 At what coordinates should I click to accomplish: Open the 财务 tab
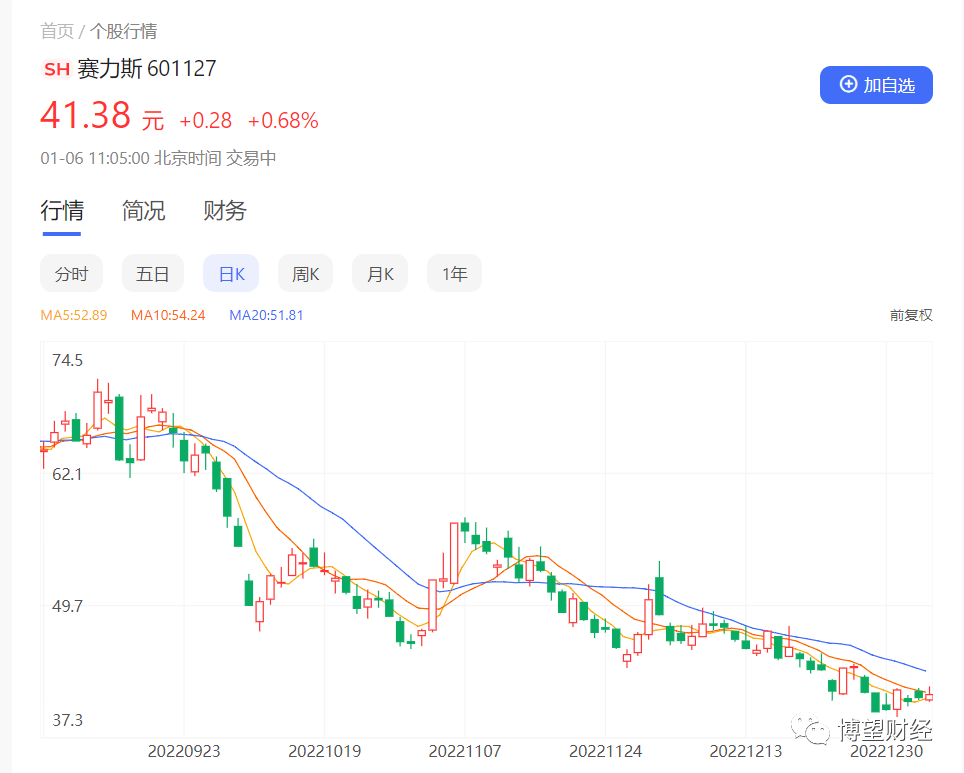[x=225, y=210]
